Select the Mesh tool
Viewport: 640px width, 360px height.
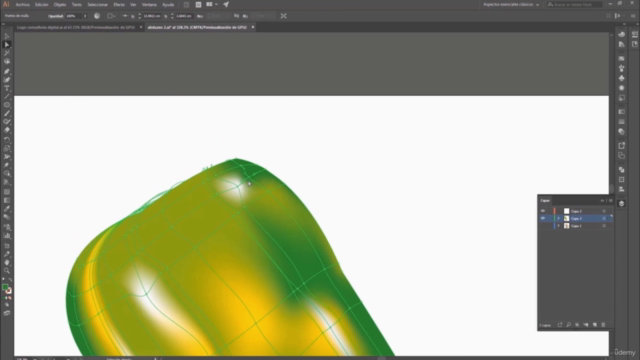[7, 191]
